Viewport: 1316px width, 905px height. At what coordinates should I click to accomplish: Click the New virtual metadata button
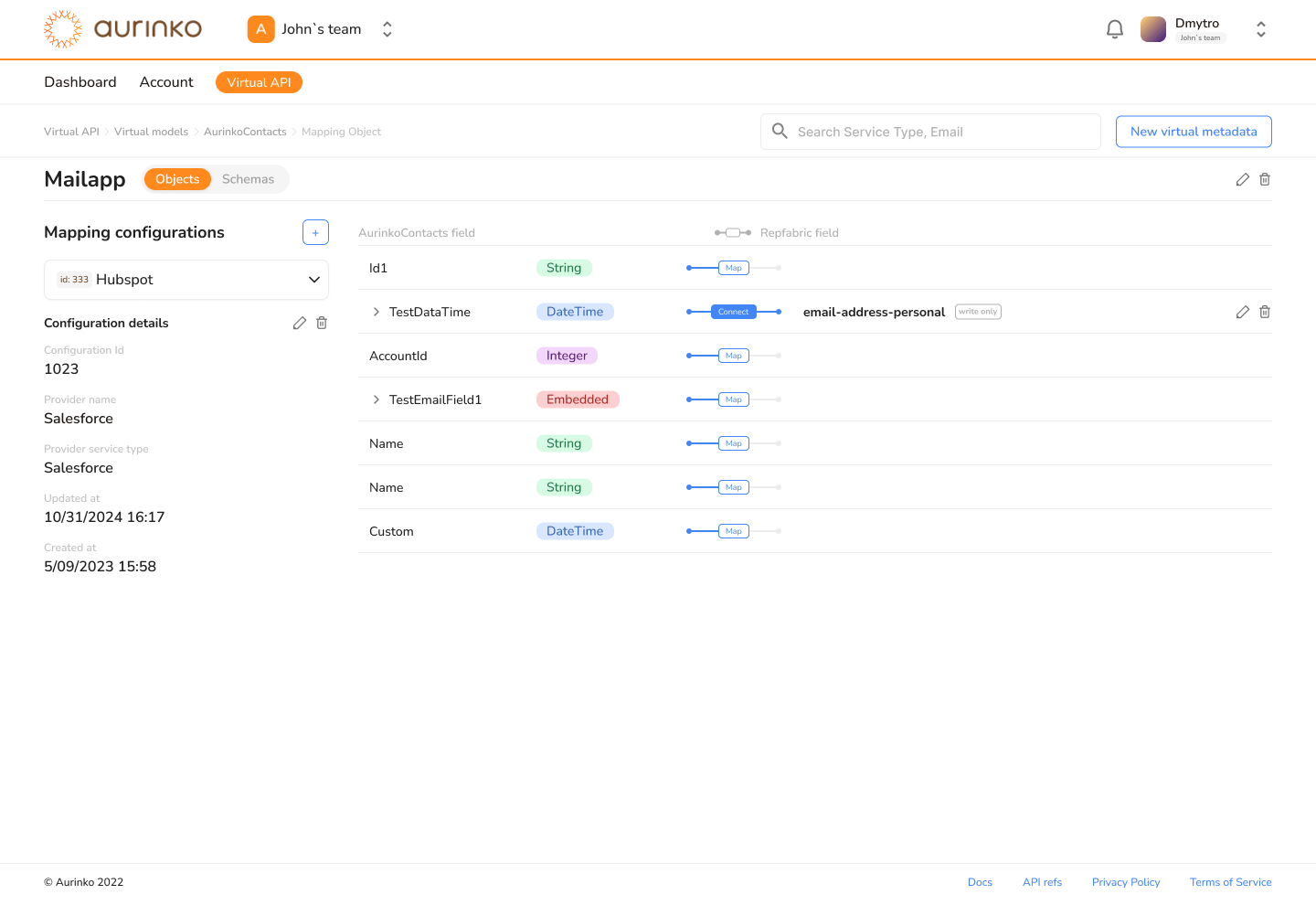[x=1194, y=131]
